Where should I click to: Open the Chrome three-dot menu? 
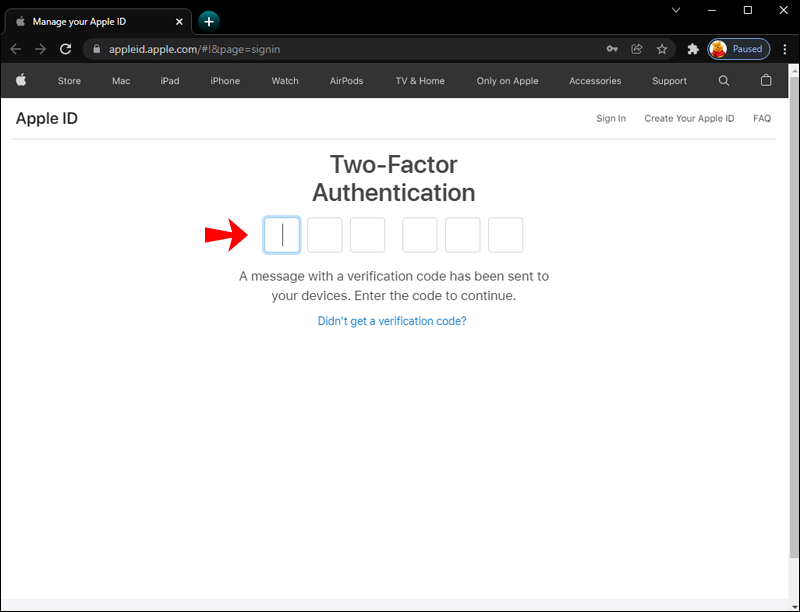pos(785,49)
